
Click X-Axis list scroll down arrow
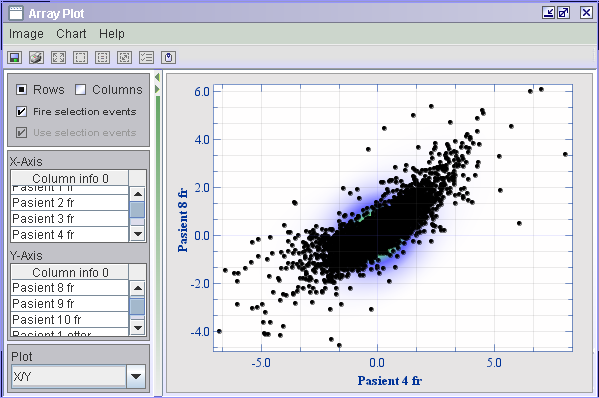(138, 233)
